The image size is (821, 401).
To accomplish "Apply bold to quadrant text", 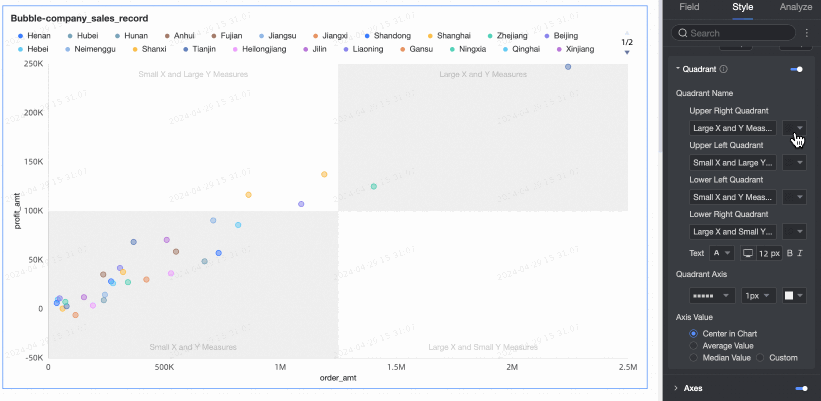I will tap(789, 254).
